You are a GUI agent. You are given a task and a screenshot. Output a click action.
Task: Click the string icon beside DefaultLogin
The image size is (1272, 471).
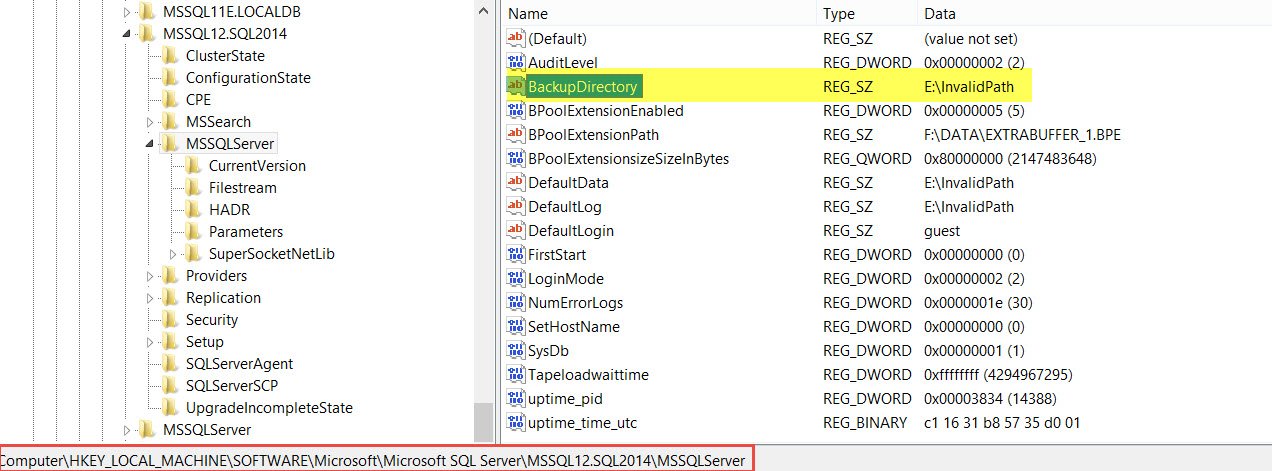point(516,230)
